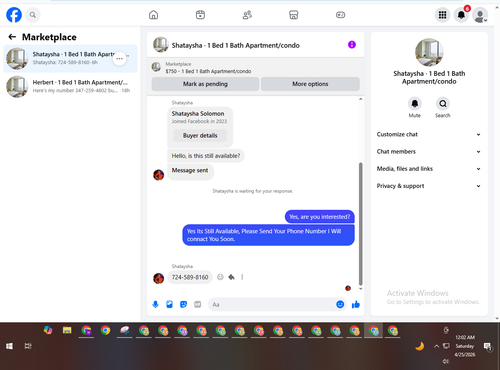Open the Gaming icon in top bar
The height and width of the screenshot is (370, 500).
(340, 15)
